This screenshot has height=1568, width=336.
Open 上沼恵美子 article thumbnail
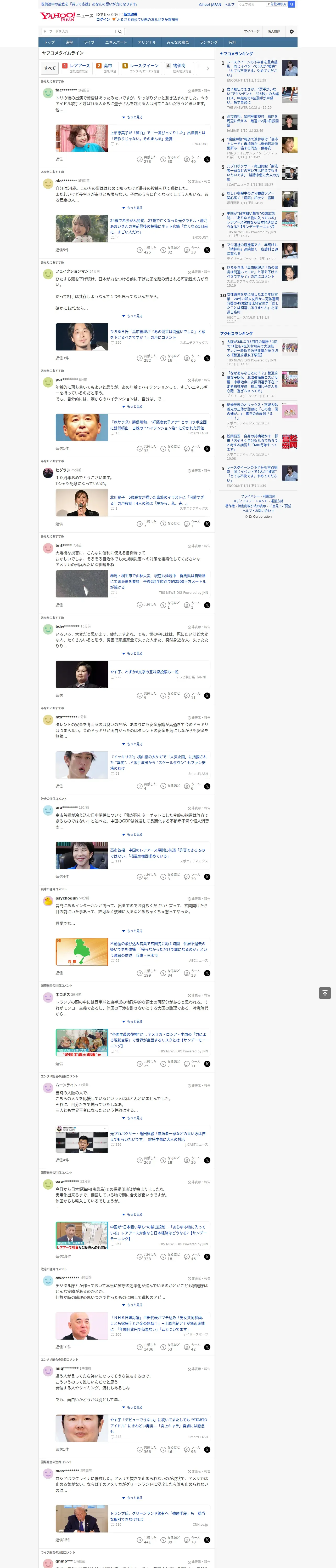tap(82, 138)
